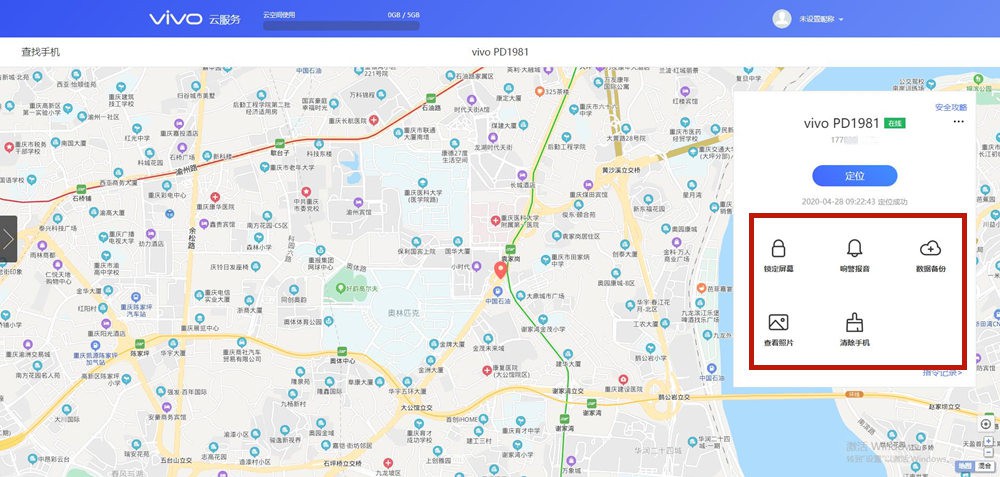Click the 黄沙溪立交桥 map label
Screen dimensions: 1000x477
point(621,170)
